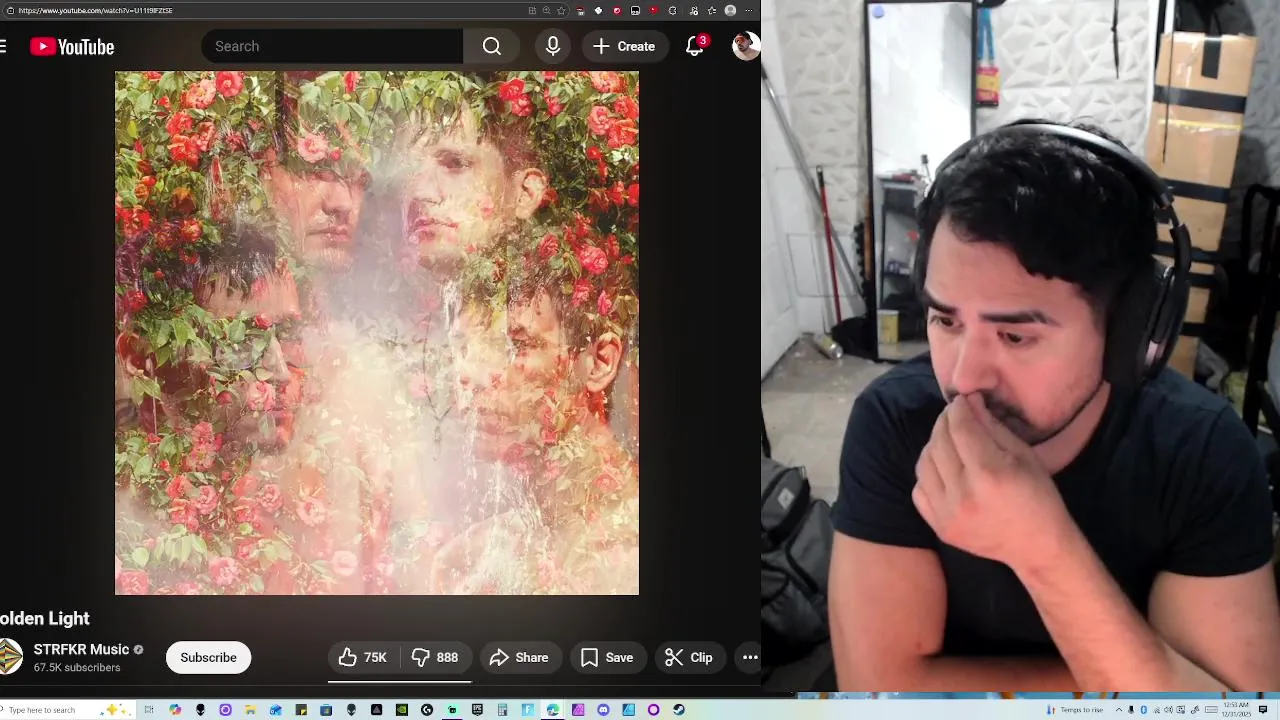Image resolution: width=1280 pixels, height=720 pixels.
Task: Click the YouTube search input field
Action: click(x=332, y=46)
